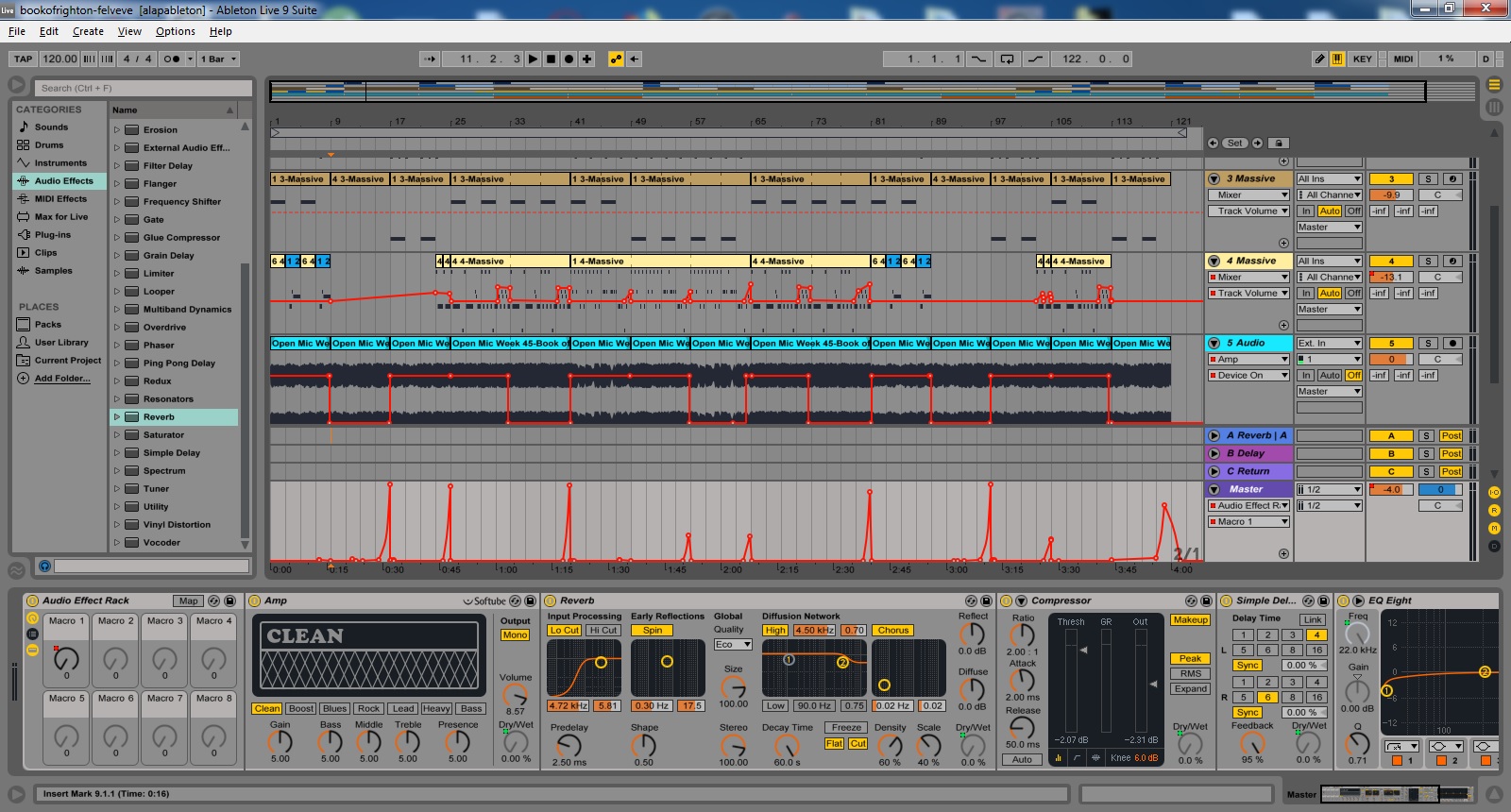Click the Arrangement Record button
This screenshot has width=1511, height=812.
(x=569, y=59)
